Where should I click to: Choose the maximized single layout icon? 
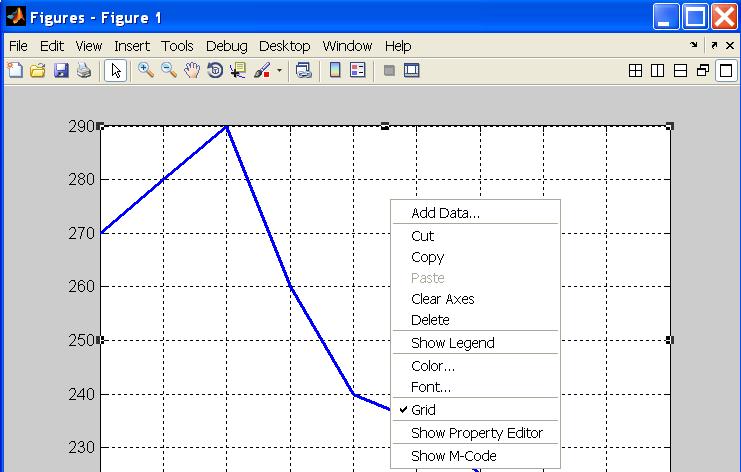[x=726, y=71]
